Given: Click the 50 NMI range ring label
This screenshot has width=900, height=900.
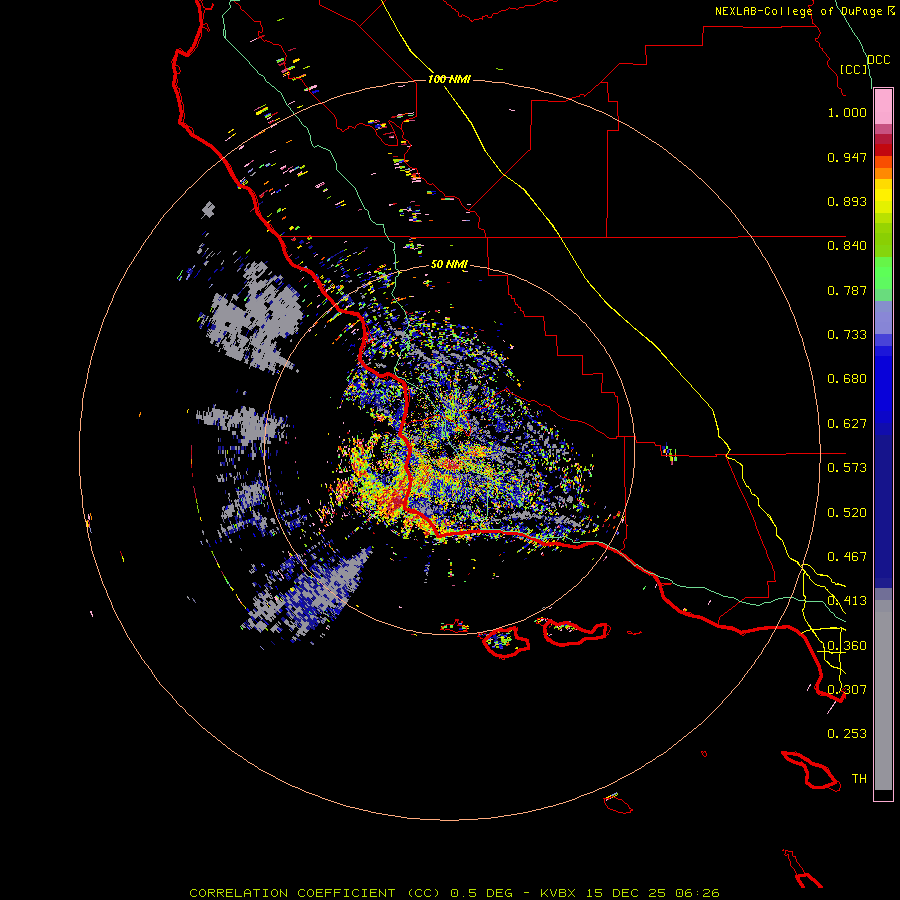Looking at the screenshot, I should [449, 264].
